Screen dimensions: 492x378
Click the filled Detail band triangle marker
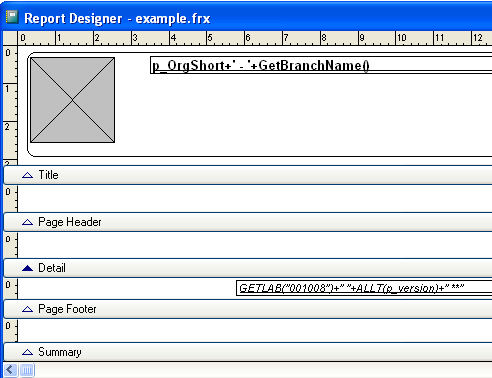(27, 268)
